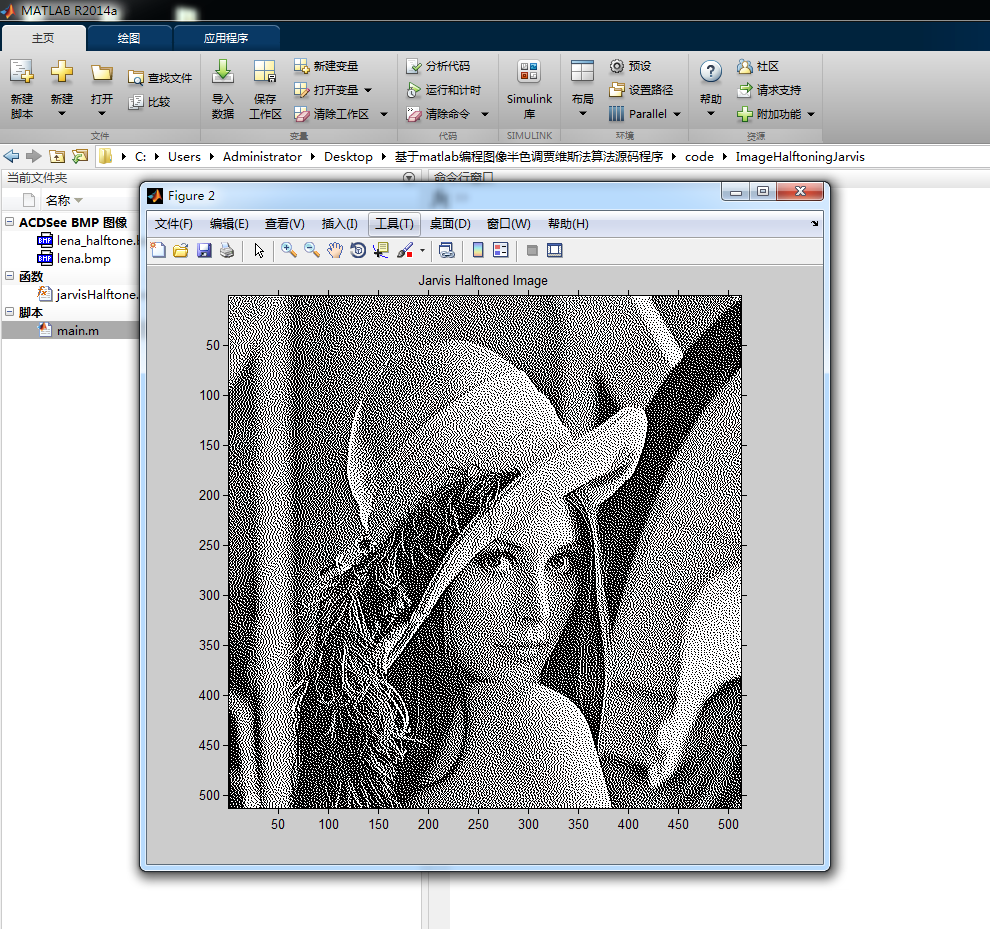Screen dimensions: 990x929
Task: Select the Edit Plot arrow tool
Action: click(259, 251)
